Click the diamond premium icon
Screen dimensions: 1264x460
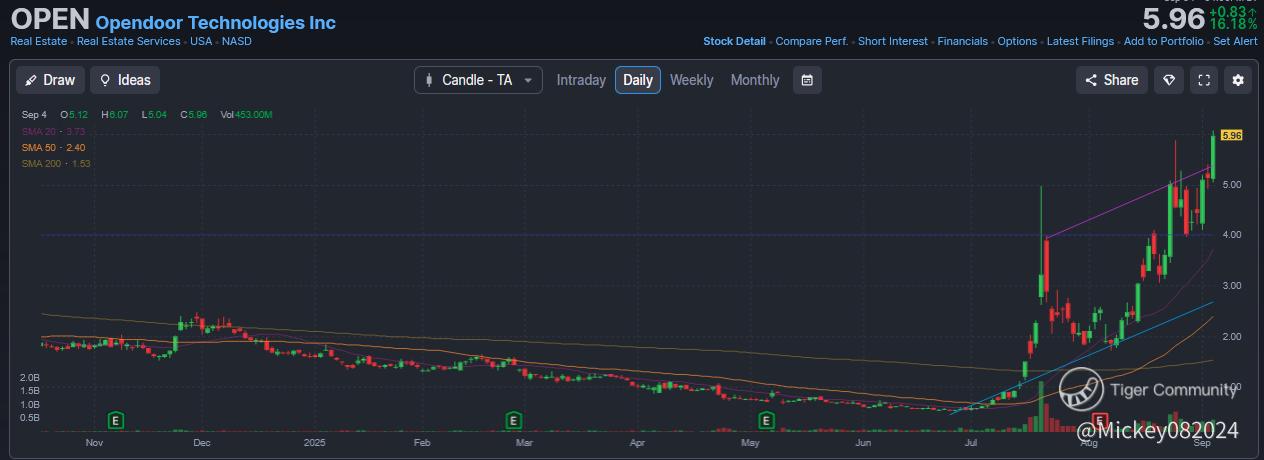click(x=1168, y=80)
